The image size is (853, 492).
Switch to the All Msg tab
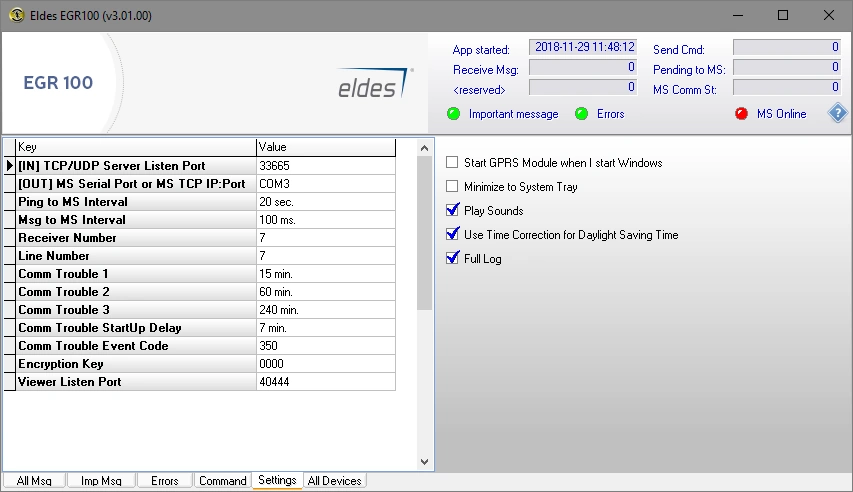[x=34, y=481]
